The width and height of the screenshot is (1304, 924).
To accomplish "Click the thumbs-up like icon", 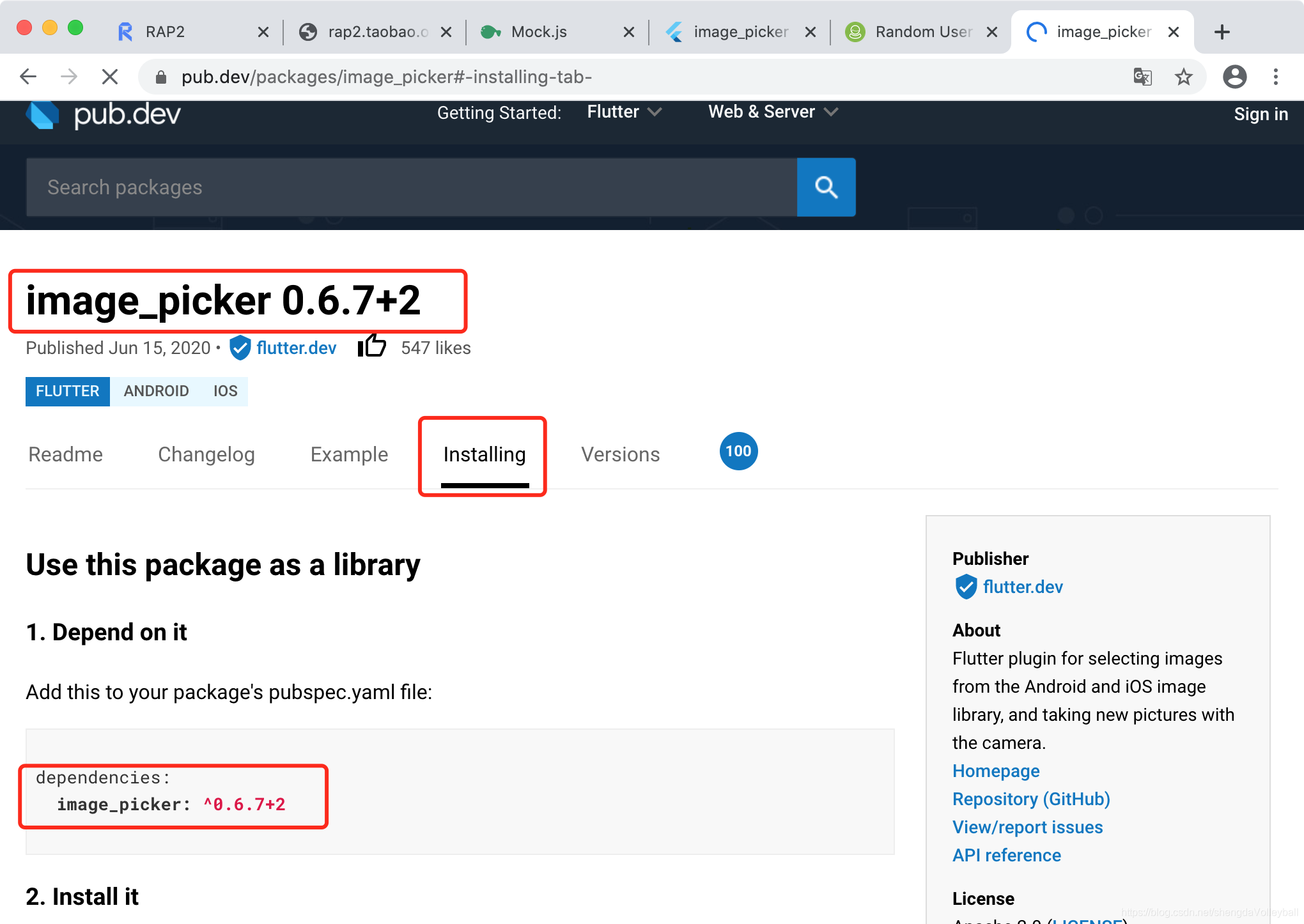I will click(371, 346).
